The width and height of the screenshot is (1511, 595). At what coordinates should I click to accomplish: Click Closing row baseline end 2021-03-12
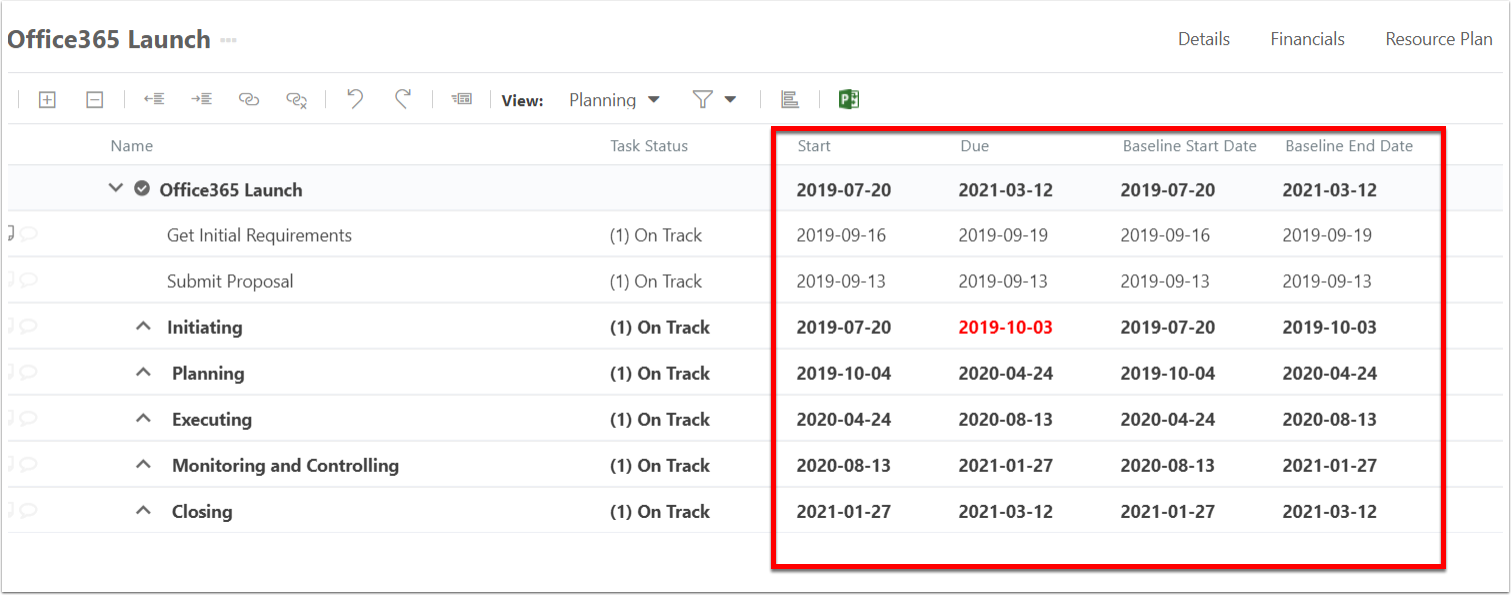click(x=1329, y=511)
